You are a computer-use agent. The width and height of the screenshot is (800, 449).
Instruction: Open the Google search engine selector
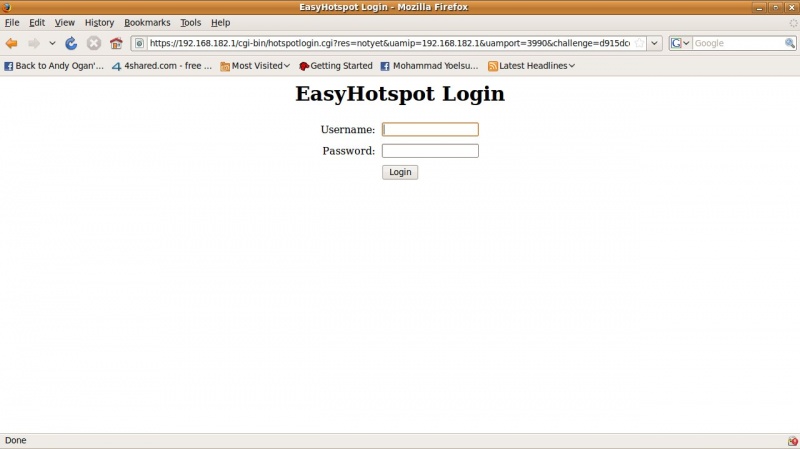pos(680,43)
